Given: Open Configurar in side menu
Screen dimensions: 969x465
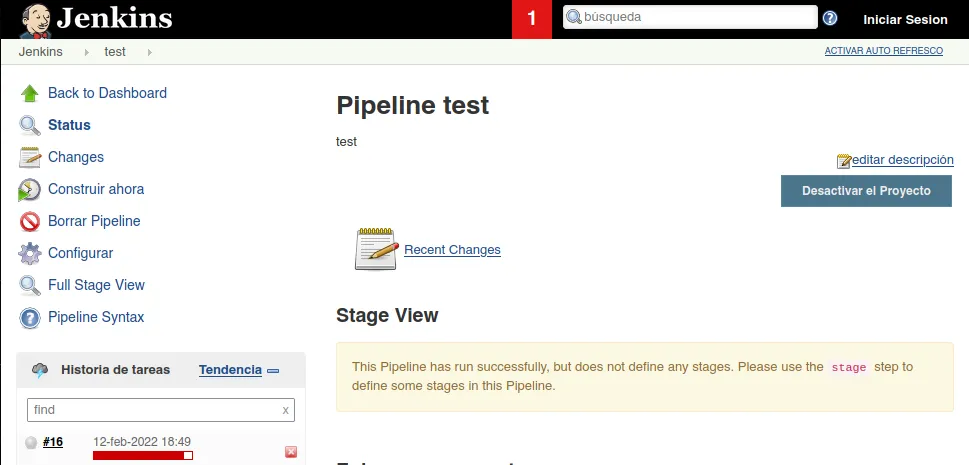Looking at the screenshot, I should (x=80, y=253).
